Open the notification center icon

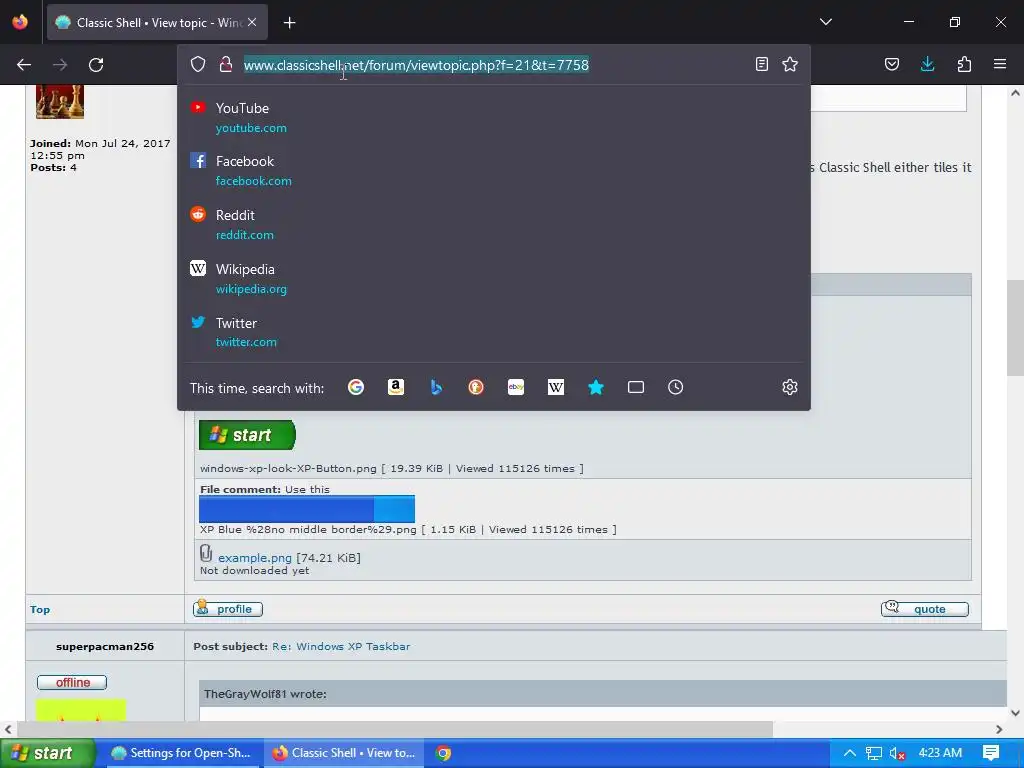click(x=991, y=753)
